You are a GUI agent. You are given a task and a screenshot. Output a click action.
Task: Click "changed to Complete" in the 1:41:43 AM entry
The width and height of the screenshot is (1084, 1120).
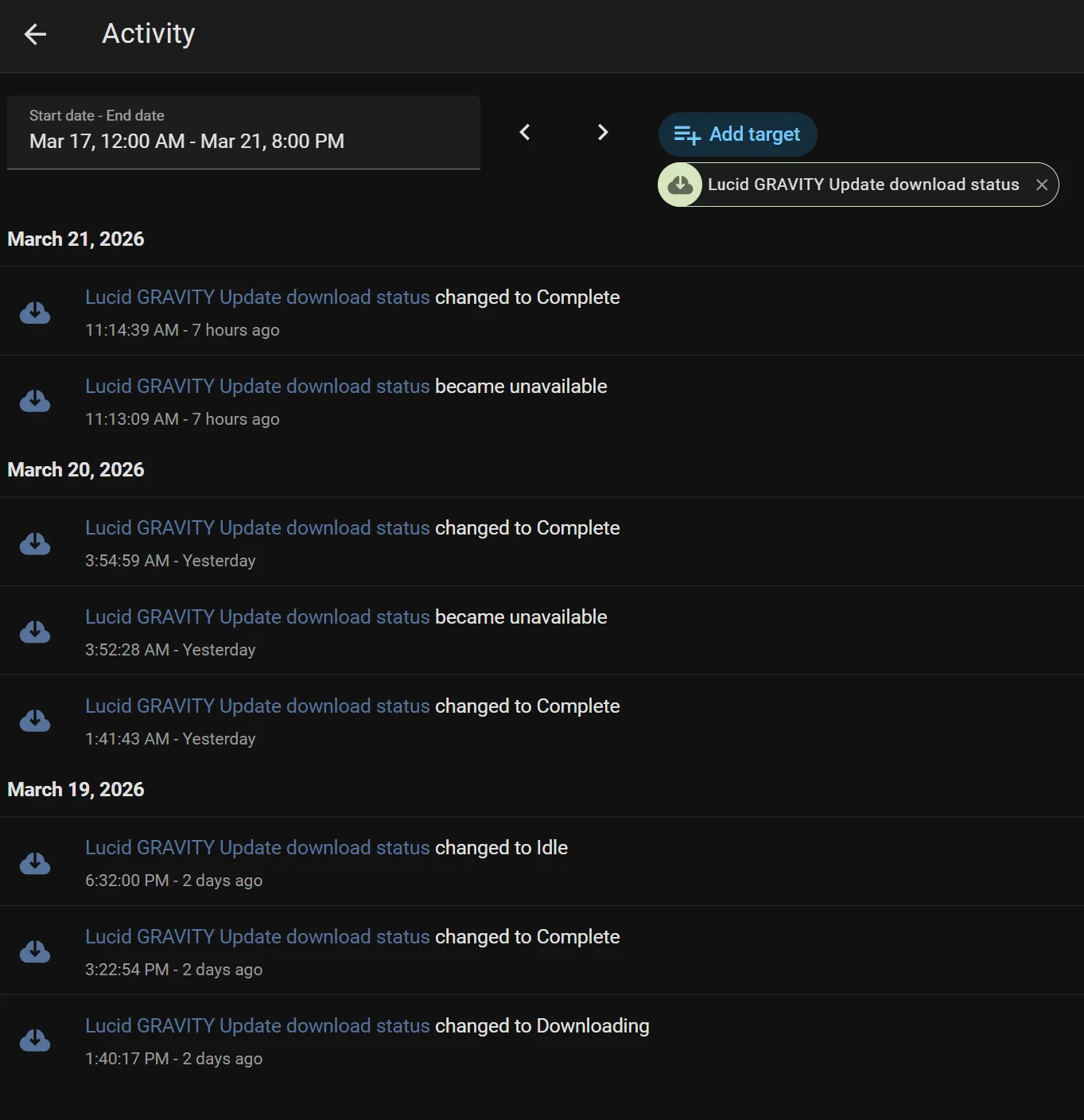(x=527, y=706)
